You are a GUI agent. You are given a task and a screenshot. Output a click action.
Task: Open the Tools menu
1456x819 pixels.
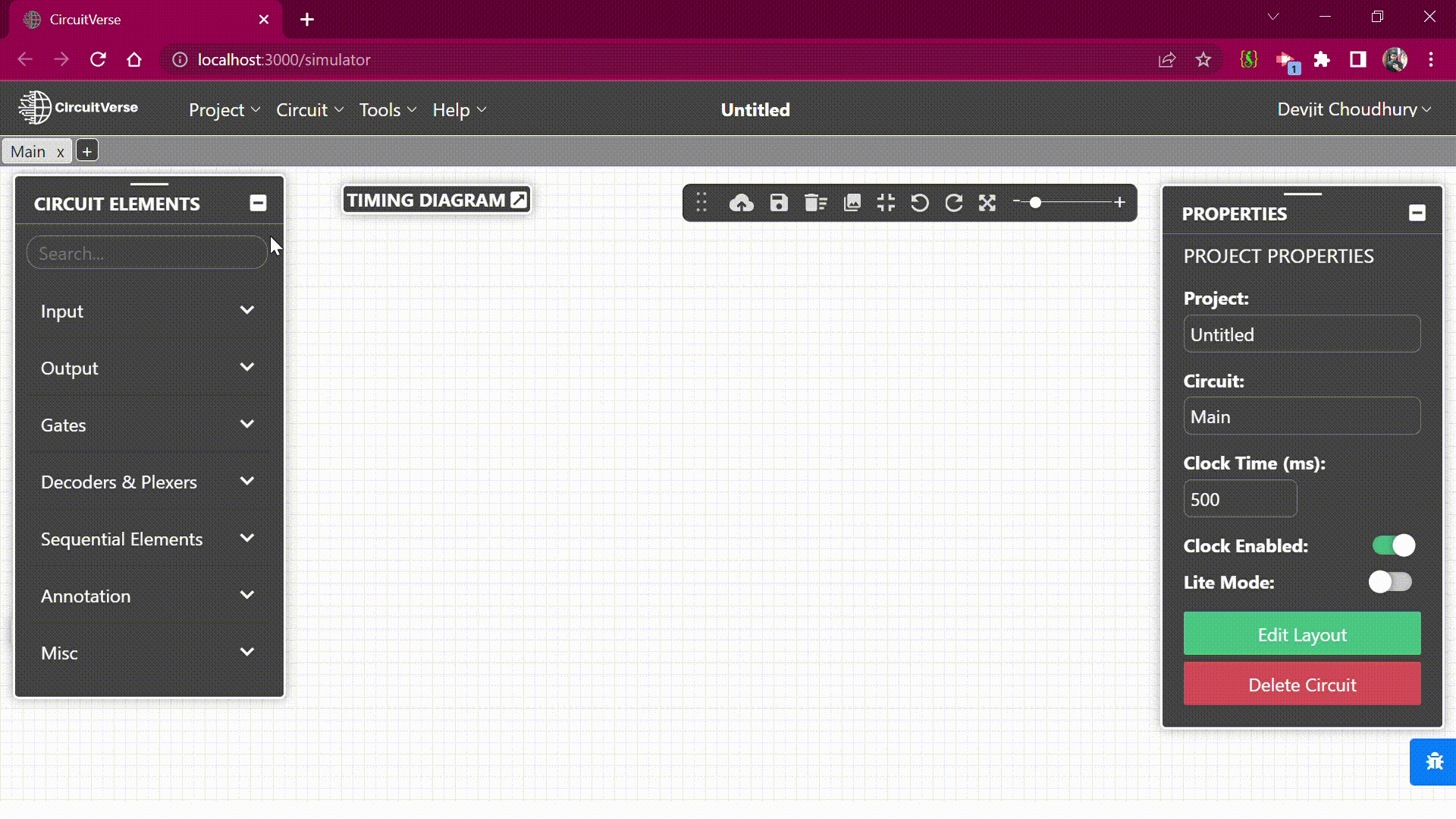[388, 110]
